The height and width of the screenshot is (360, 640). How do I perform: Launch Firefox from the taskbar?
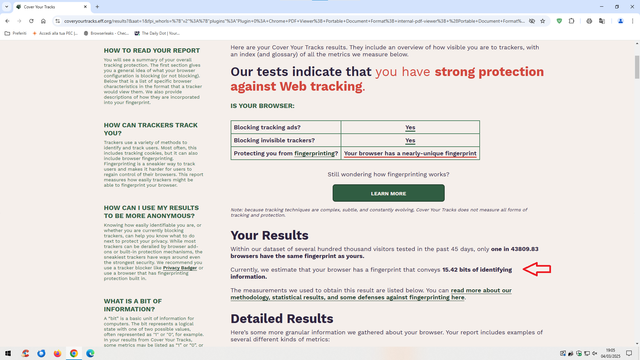point(58,353)
